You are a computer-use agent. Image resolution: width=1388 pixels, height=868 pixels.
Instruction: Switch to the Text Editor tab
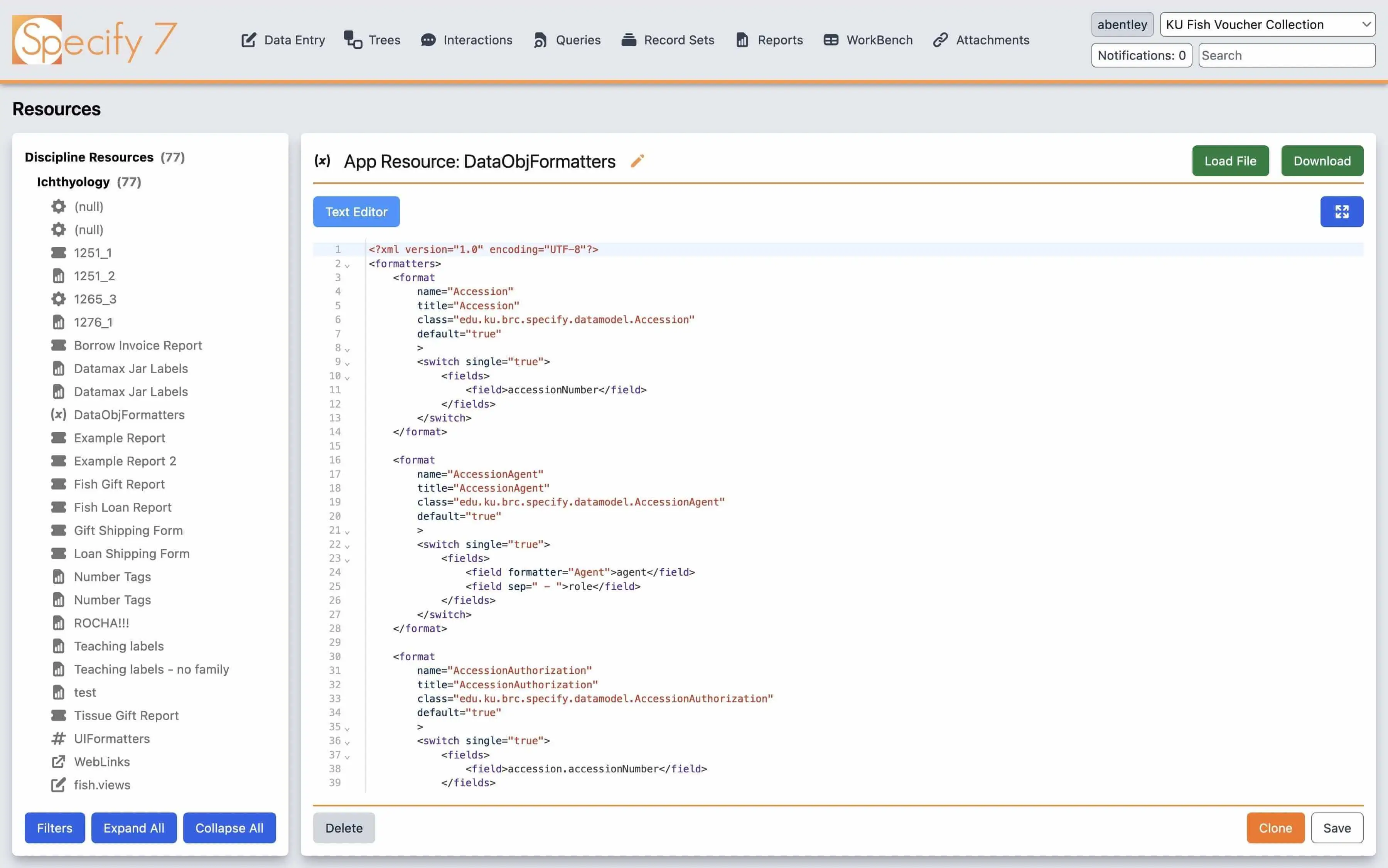click(x=356, y=212)
